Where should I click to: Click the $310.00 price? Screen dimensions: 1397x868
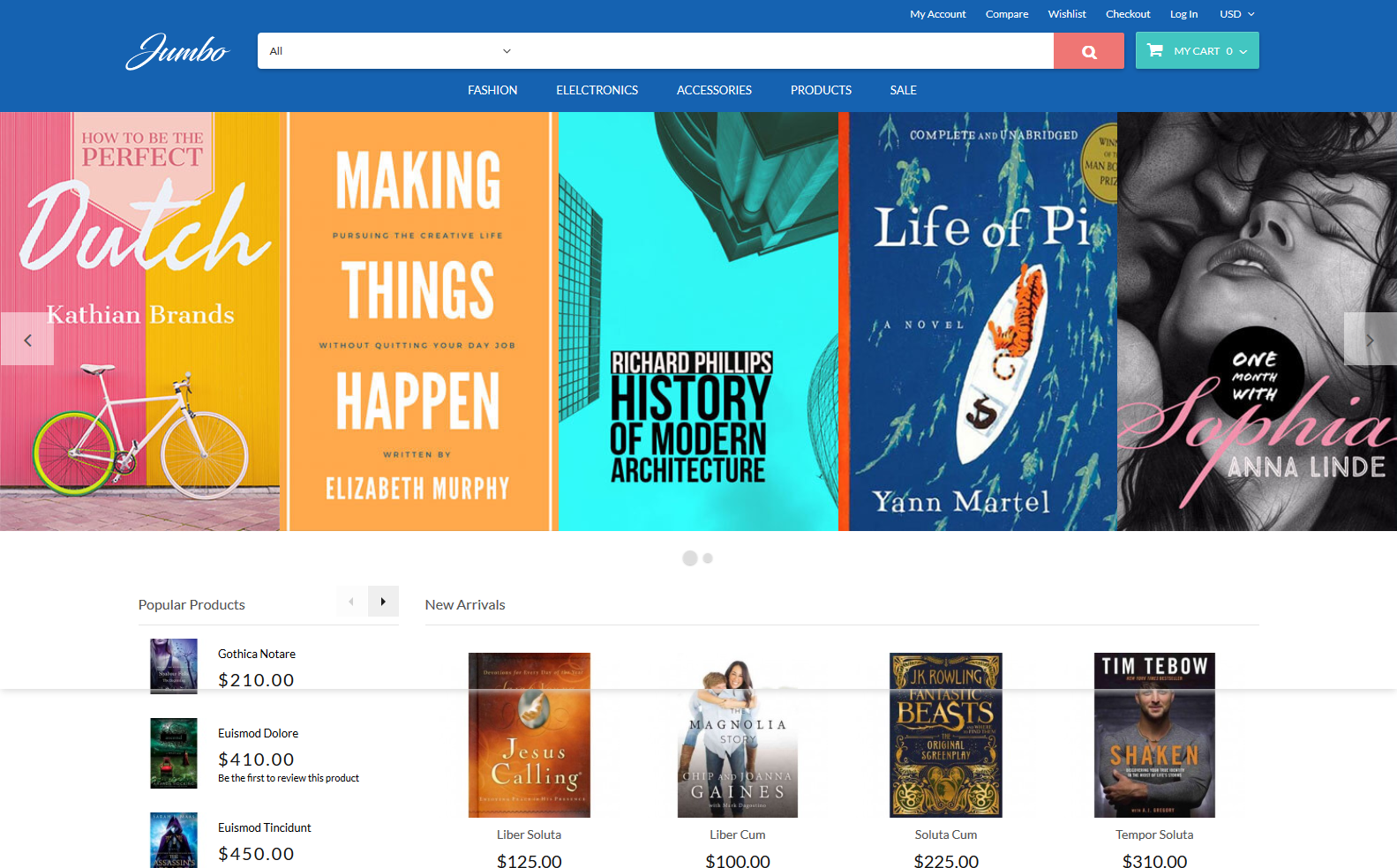pos(1154,861)
